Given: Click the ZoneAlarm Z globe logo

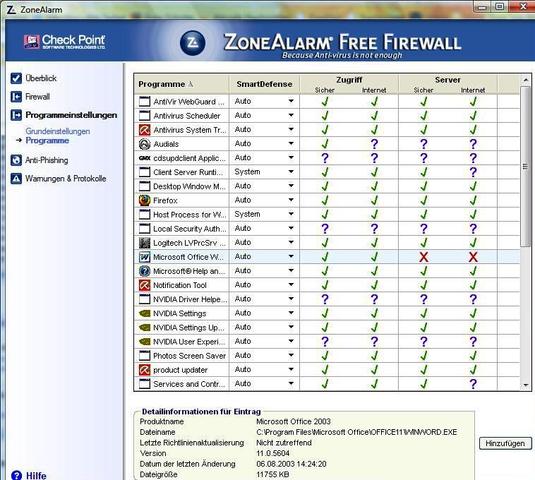Looking at the screenshot, I should [192, 43].
